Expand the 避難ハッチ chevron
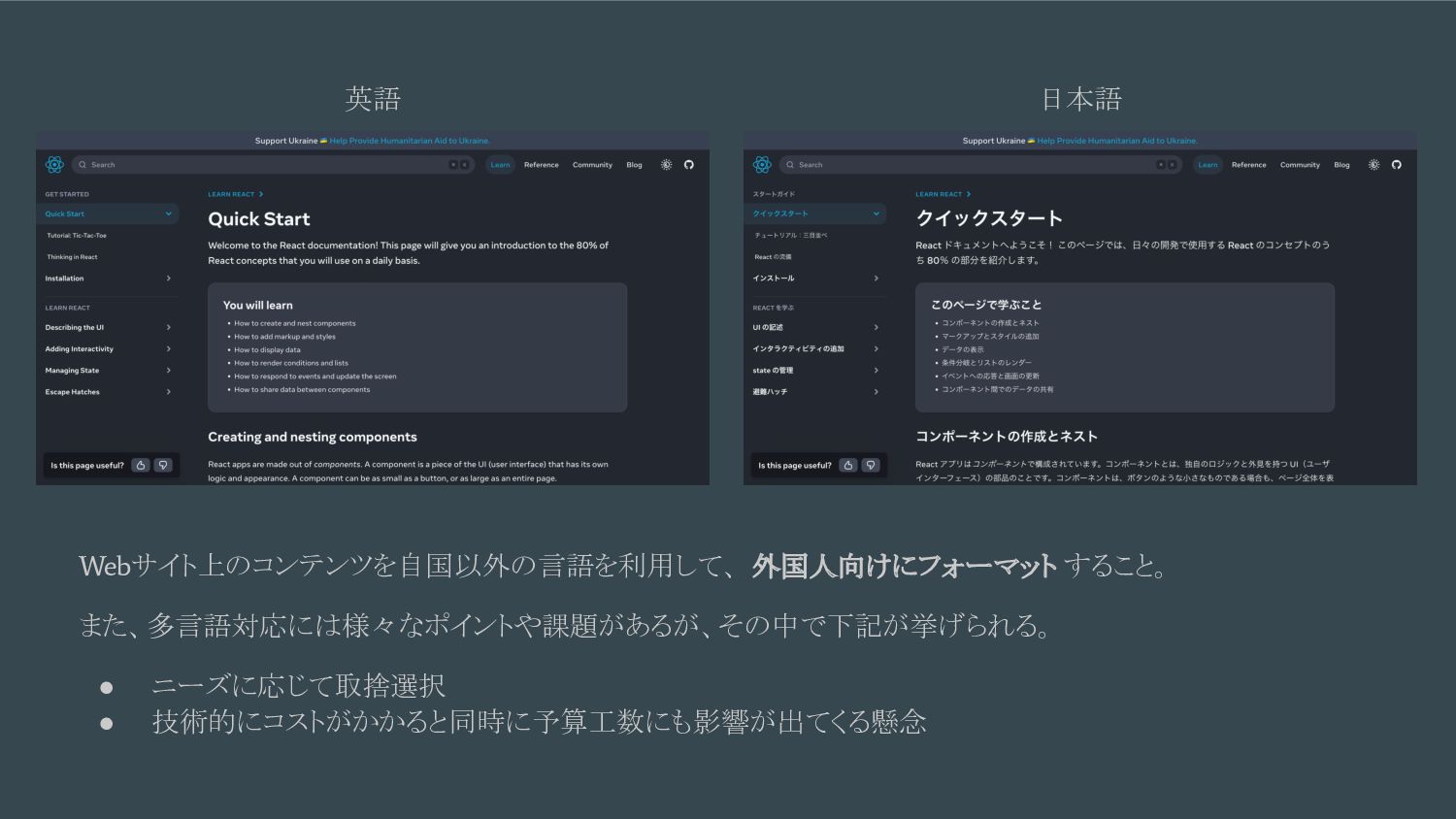Screen dimensions: 1456x819 point(876,392)
